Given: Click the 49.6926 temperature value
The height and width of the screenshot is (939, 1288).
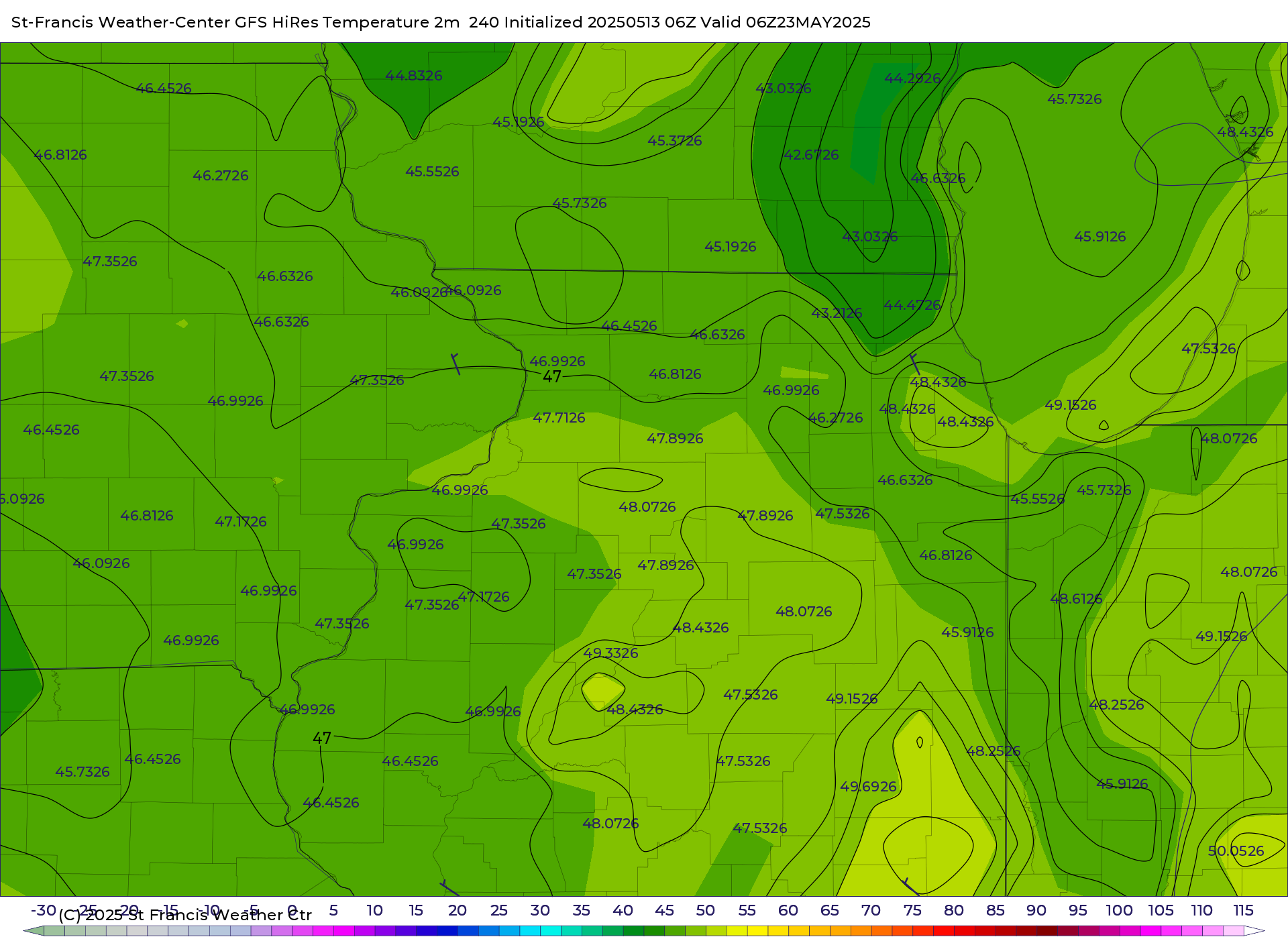Looking at the screenshot, I should (868, 787).
